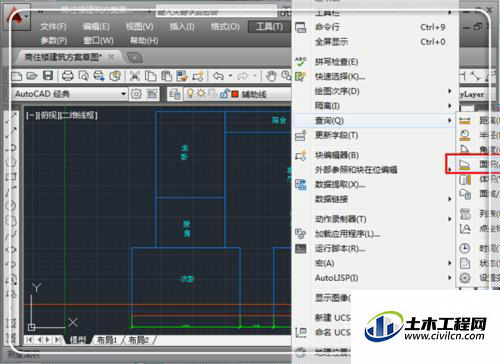Click the Copy icon in toolbar
500x364 pixels.
(x=151, y=76)
